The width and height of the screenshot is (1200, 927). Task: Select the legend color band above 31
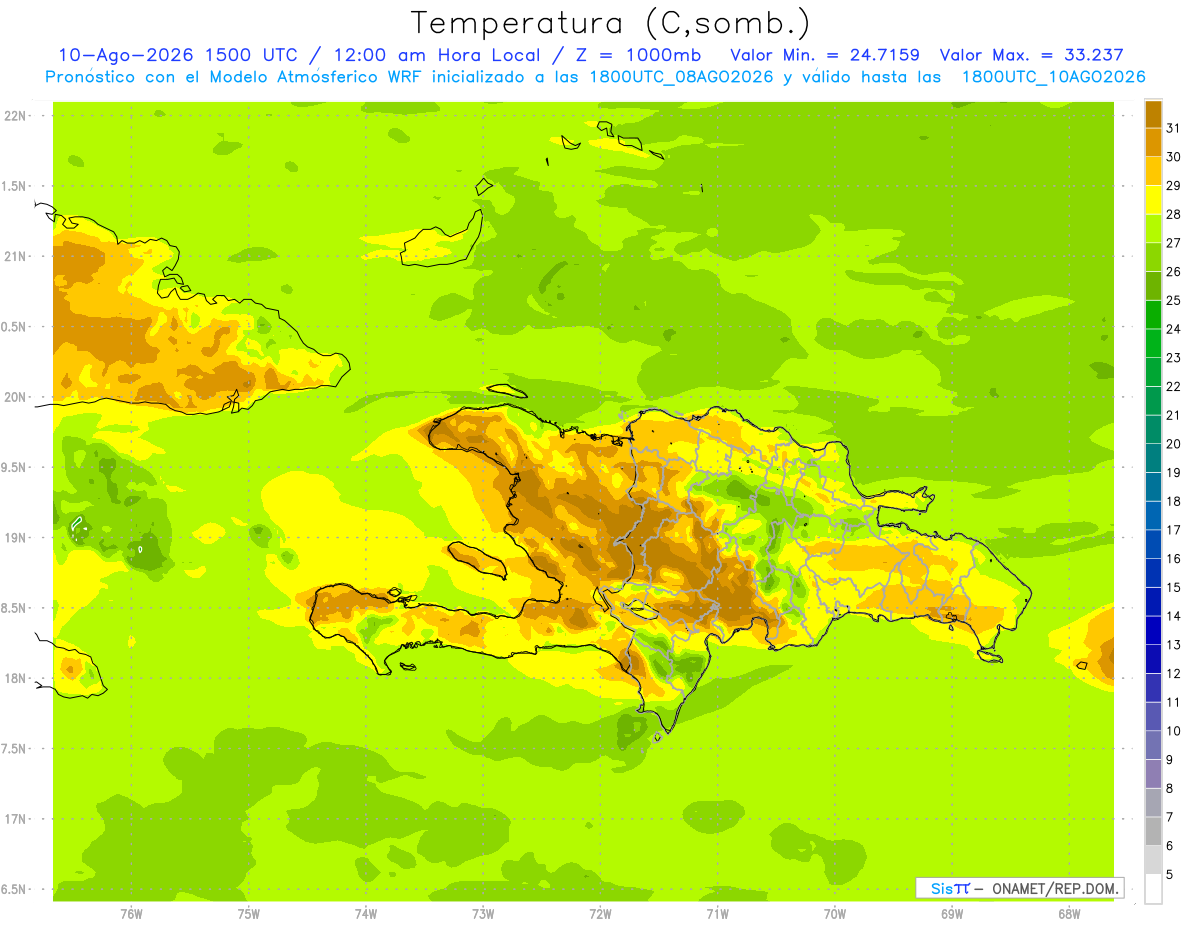[x=1153, y=114]
